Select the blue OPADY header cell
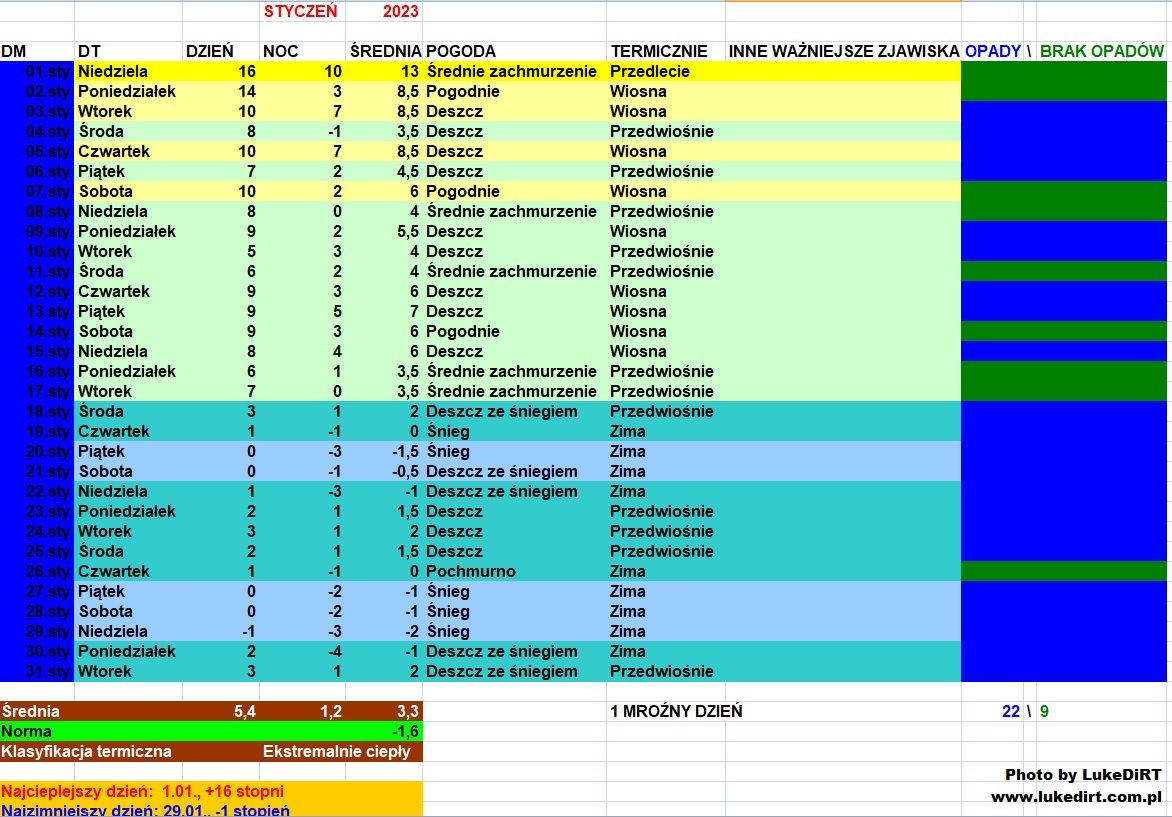The height and width of the screenshot is (817, 1172). [x=992, y=51]
